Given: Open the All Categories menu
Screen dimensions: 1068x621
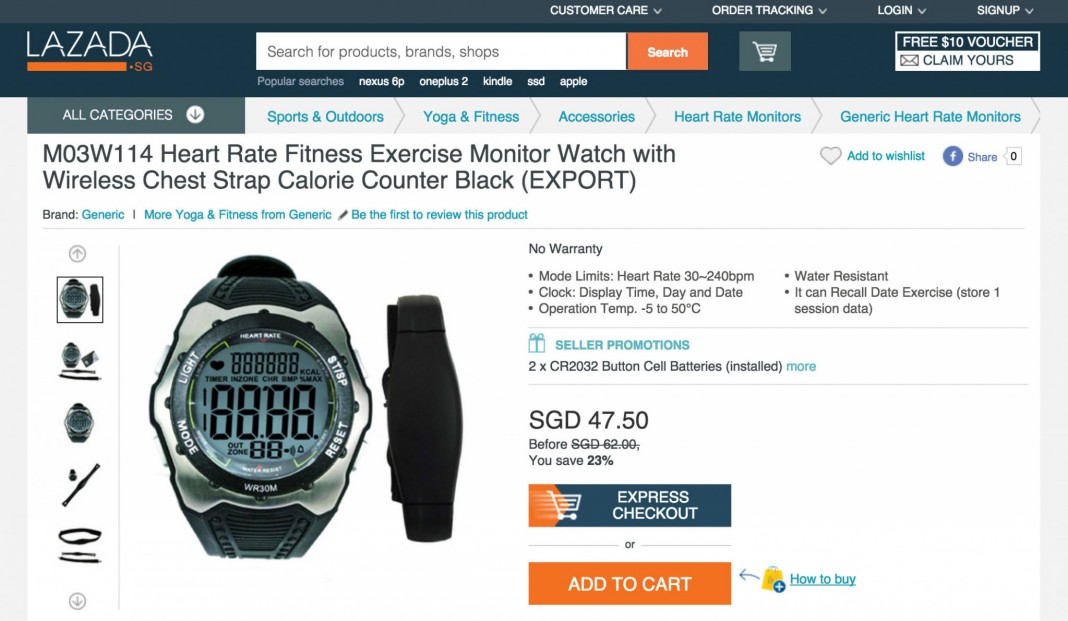Looking at the screenshot, I should tap(136, 115).
